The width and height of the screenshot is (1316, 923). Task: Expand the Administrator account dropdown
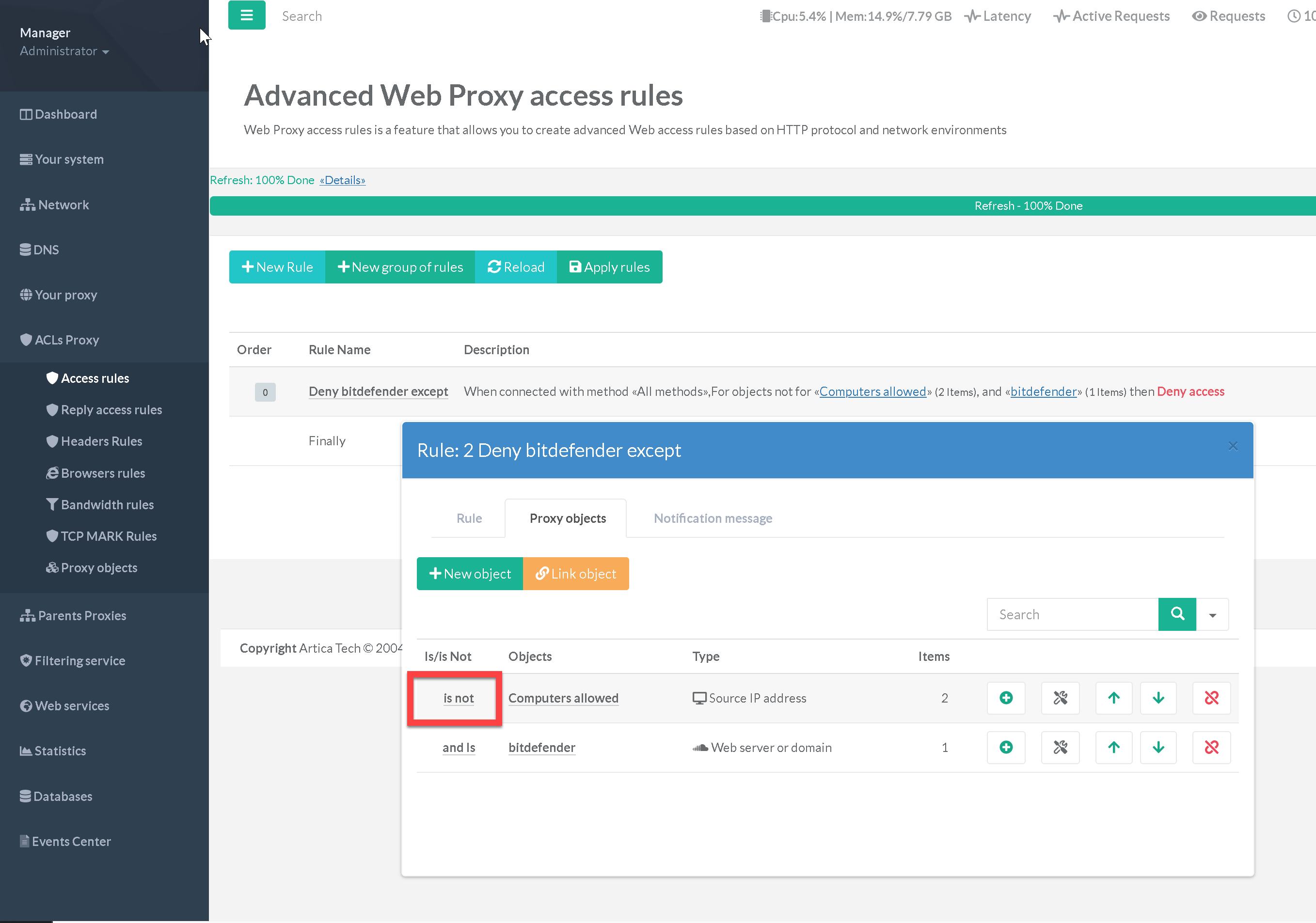(x=64, y=51)
